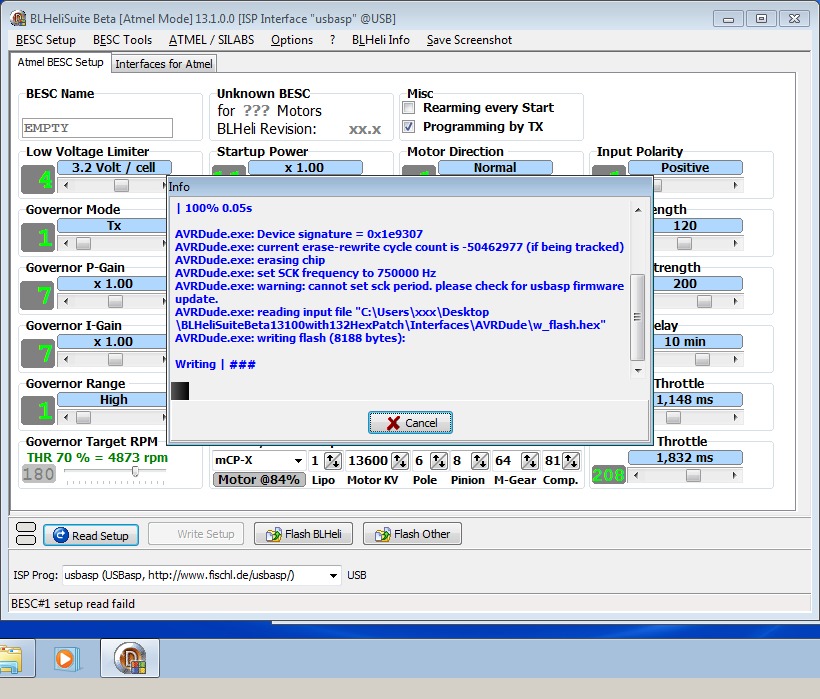Screen dimensions: 820x699
Task: Click left arrow of Governor I-Gain slider
Action: 66,359
